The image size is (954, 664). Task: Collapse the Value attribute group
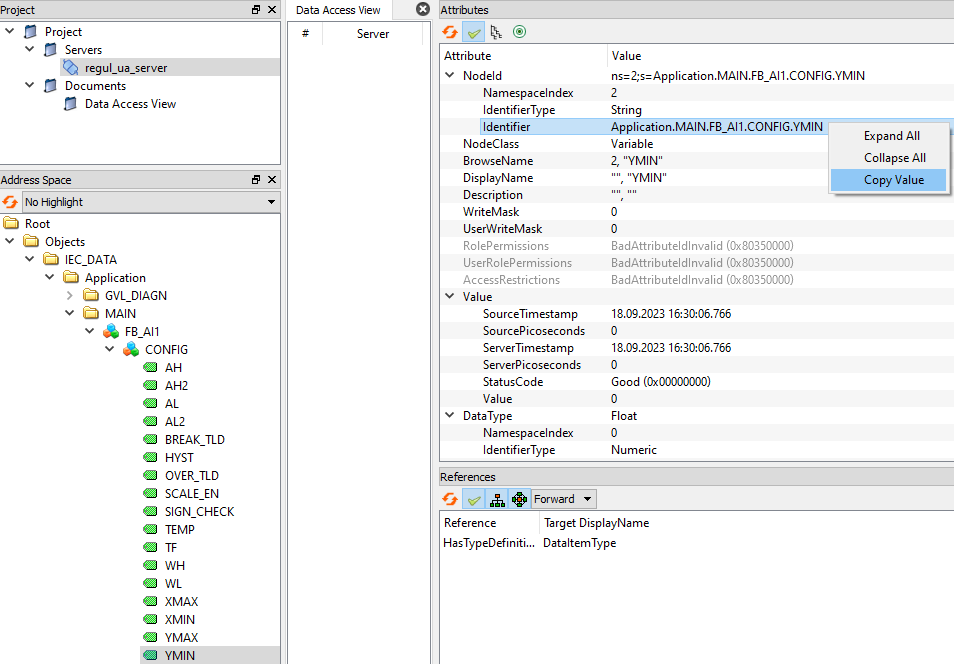449,297
